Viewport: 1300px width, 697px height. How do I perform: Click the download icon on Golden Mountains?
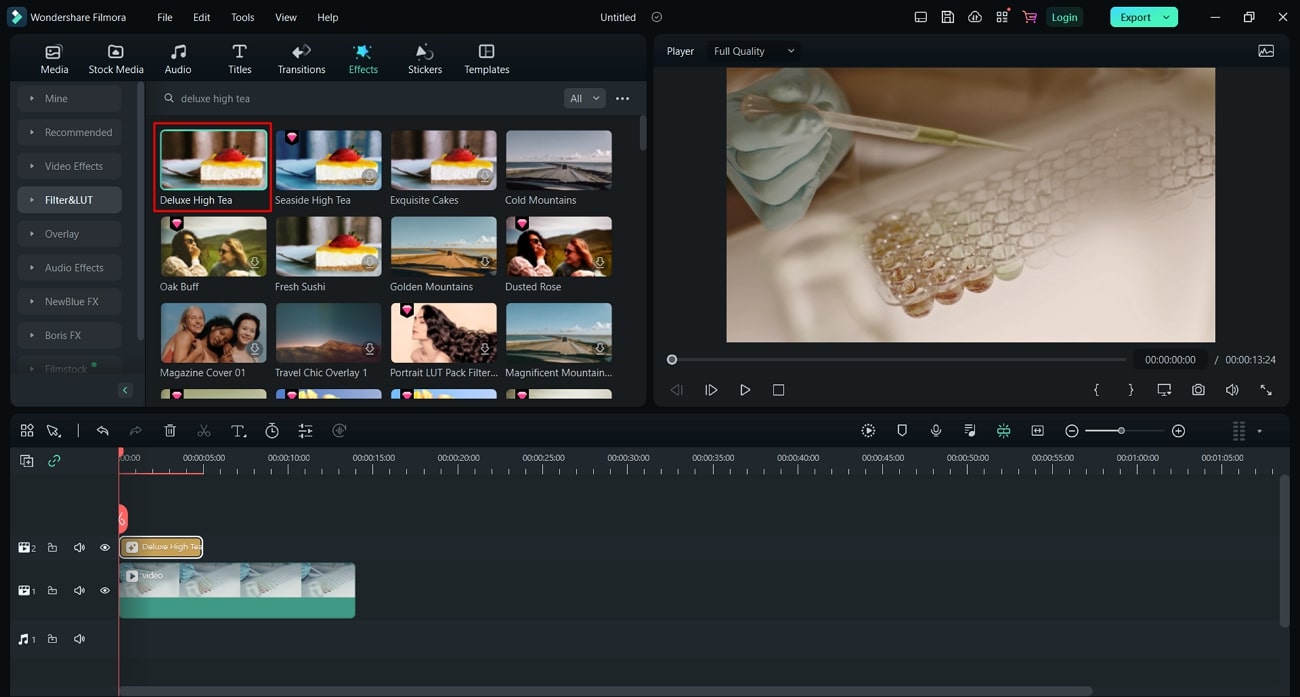485,263
